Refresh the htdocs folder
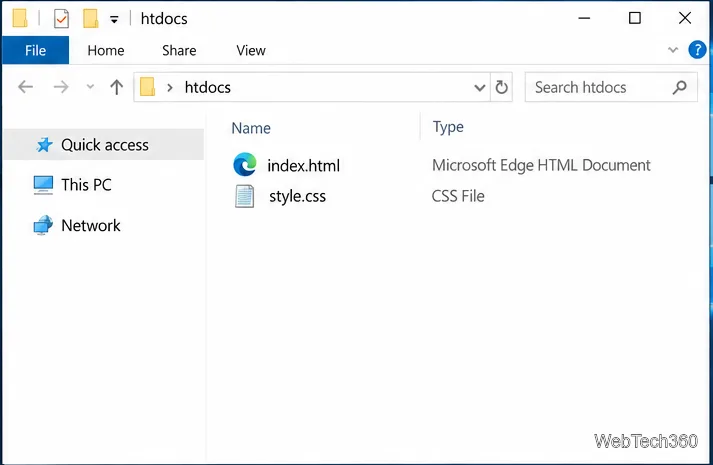713x465 pixels. point(502,87)
